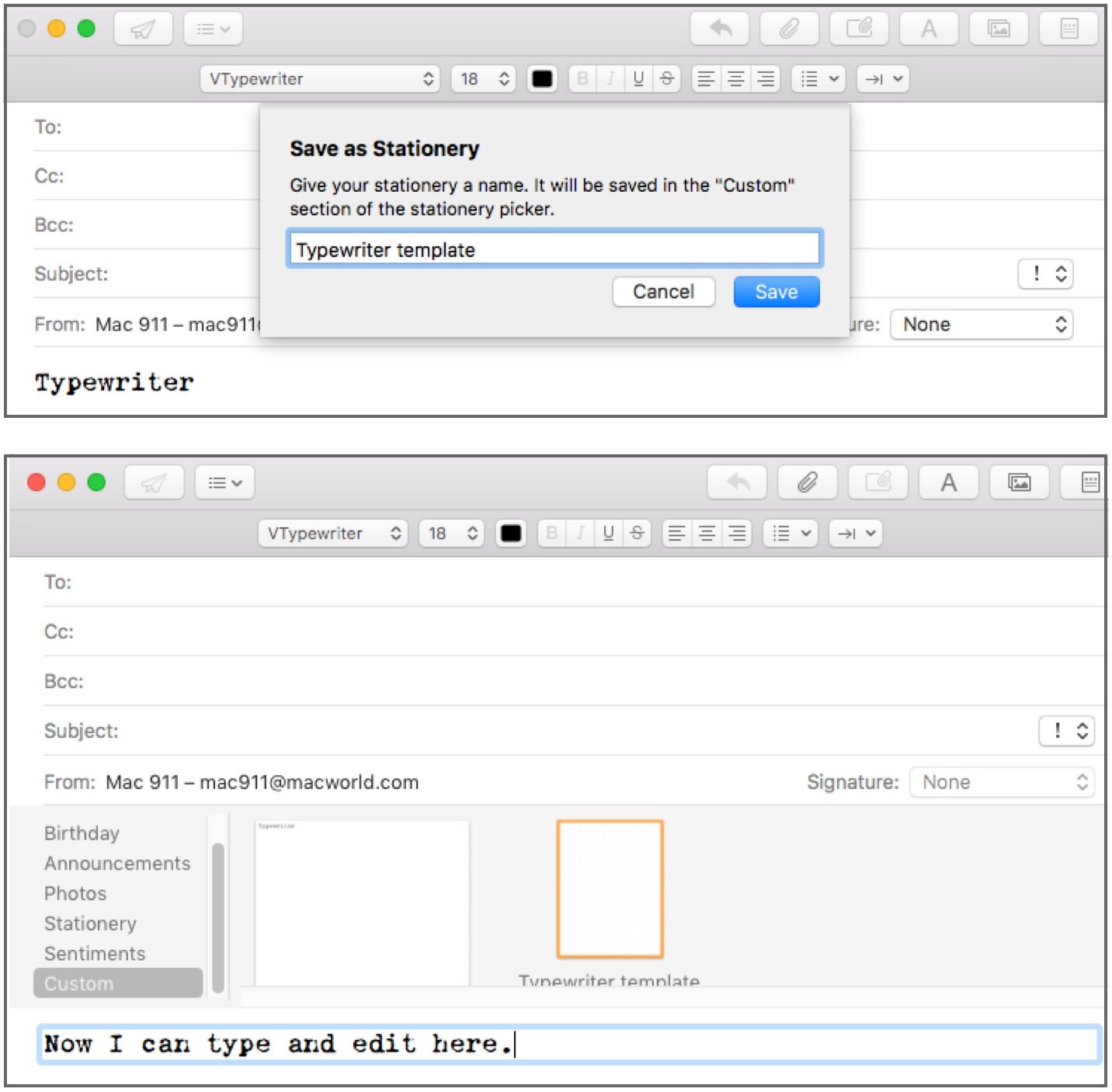Open photo browser icon in bottom window

1020,483
